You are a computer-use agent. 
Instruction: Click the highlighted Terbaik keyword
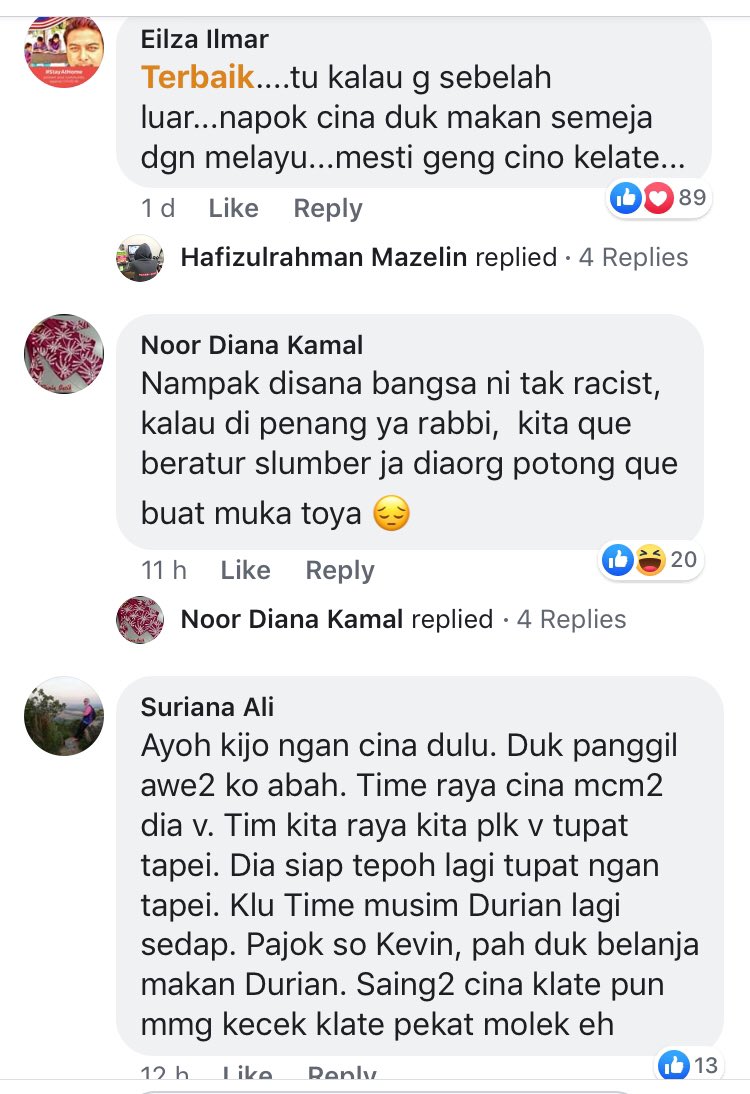point(197,77)
